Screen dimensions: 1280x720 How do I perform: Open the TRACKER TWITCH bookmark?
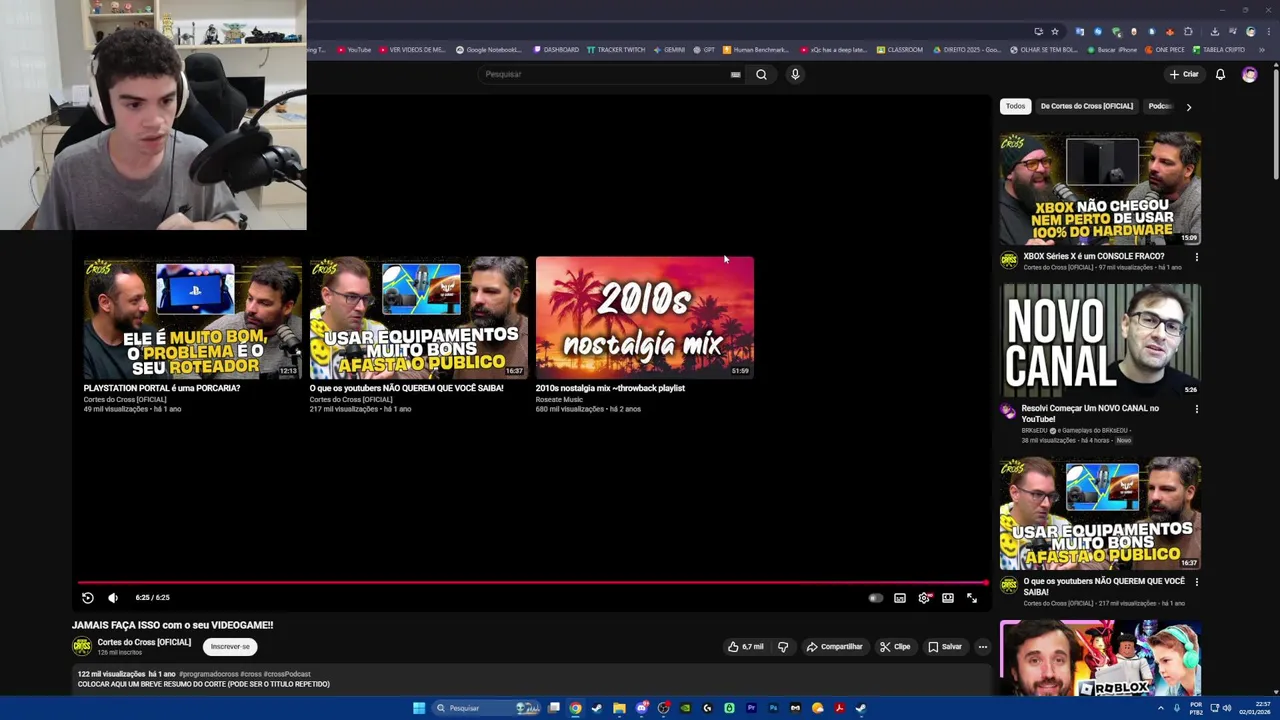coord(616,50)
